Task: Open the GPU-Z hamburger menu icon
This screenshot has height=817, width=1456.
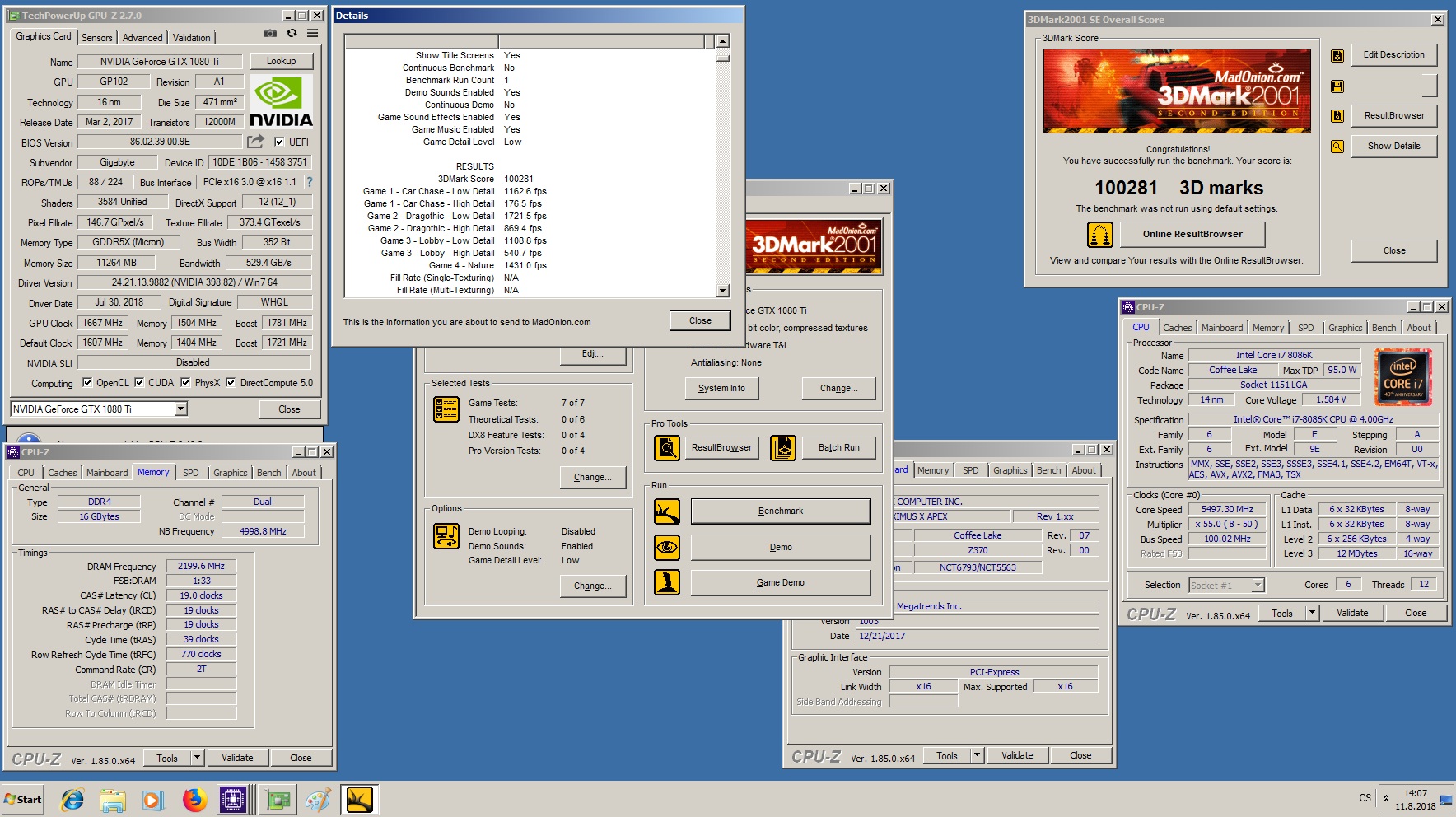Action: click(x=313, y=34)
